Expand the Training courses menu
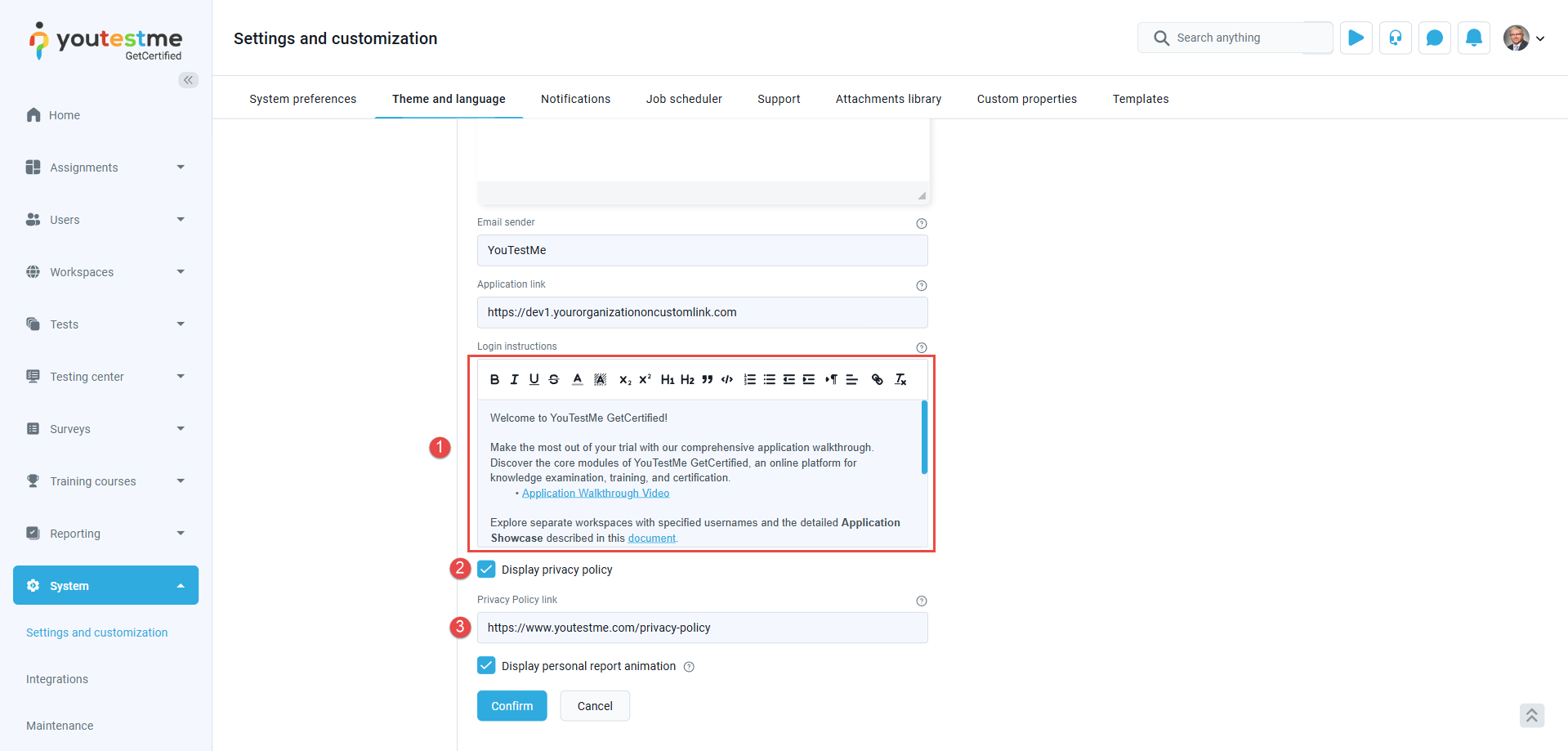This screenshot has width=1568, height=751. point(105,481)
